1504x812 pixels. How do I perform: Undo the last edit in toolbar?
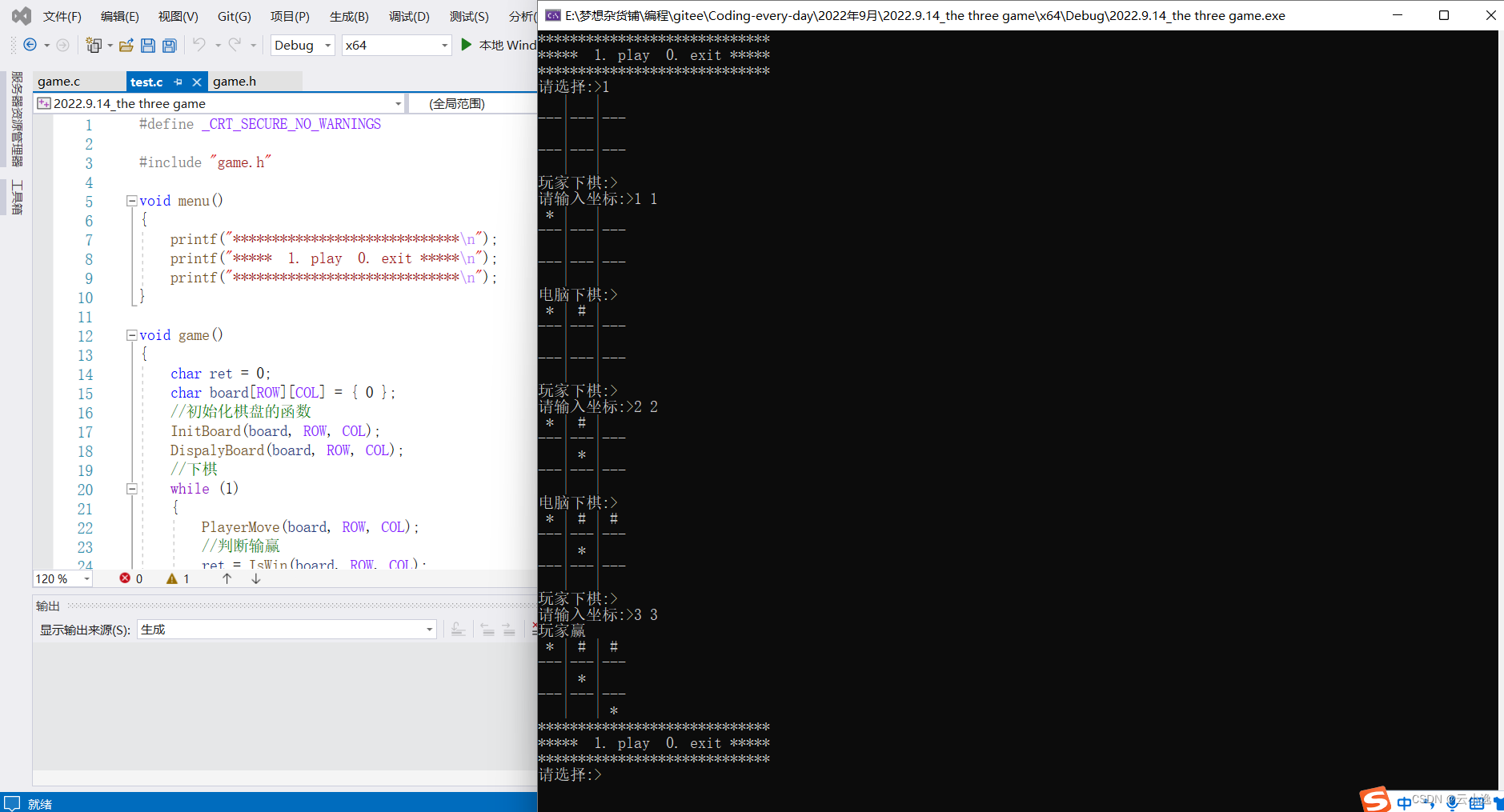pyautogui.click(x=199, y=45)
